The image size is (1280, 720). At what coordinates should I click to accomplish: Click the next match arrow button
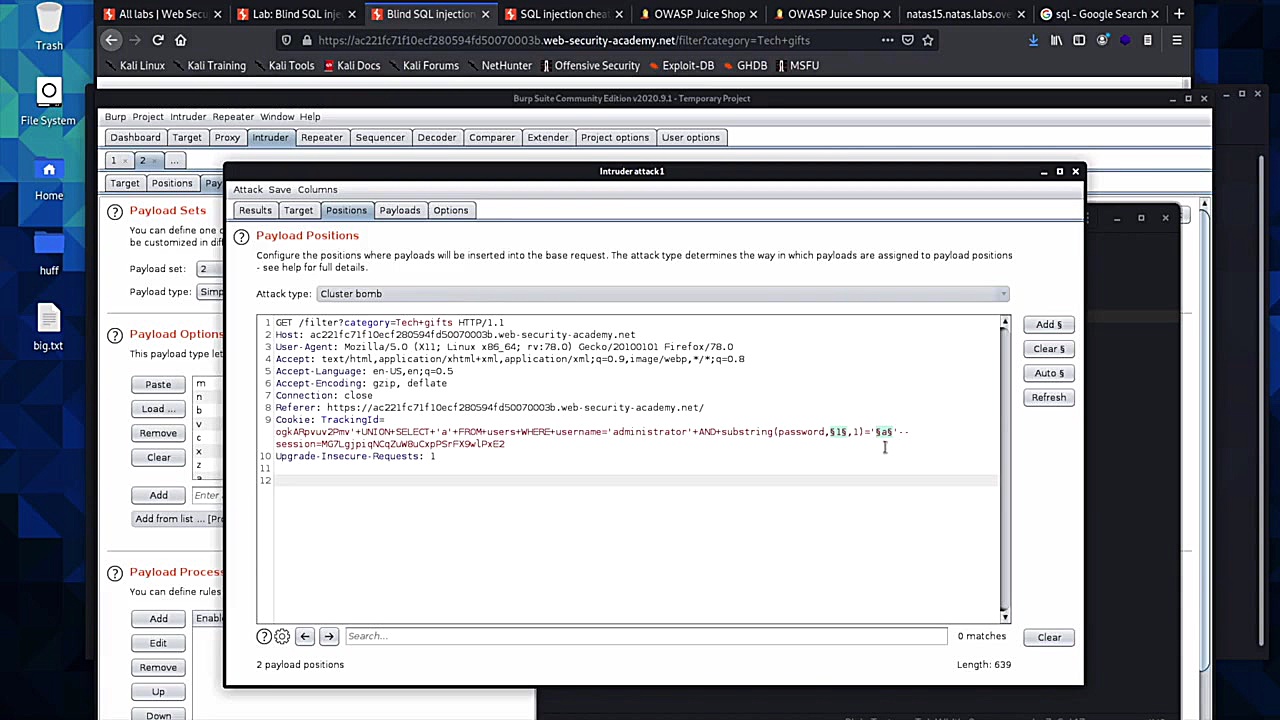[x=329, y=637]
